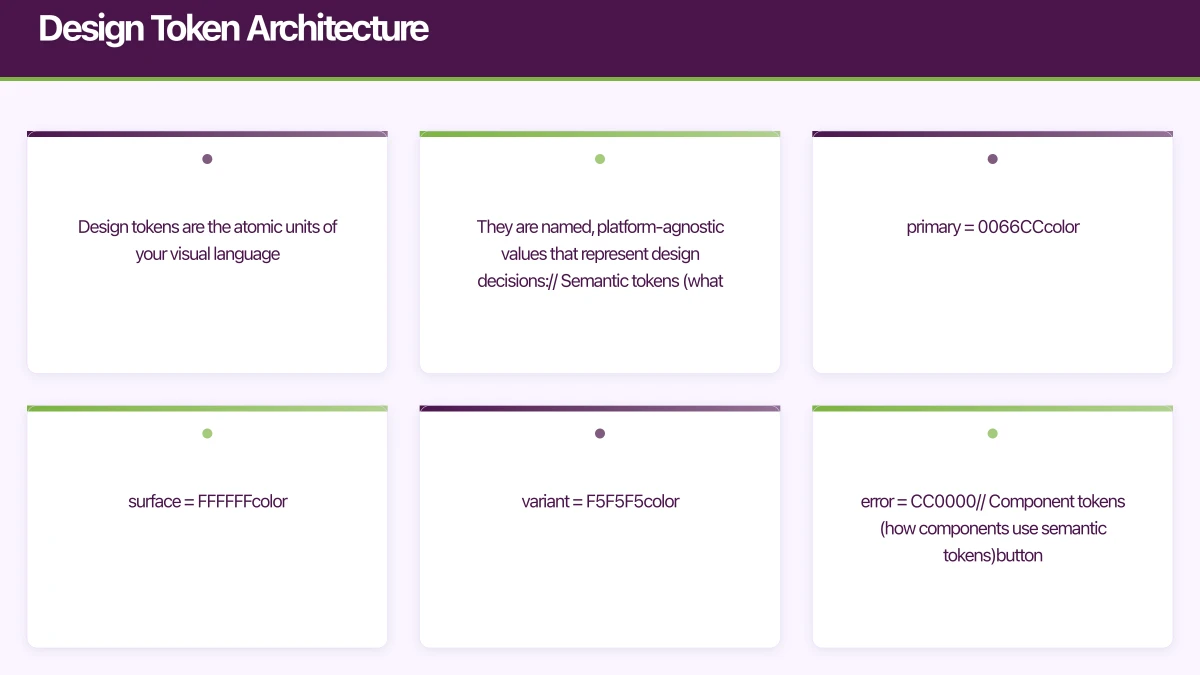This screenshot has height=675, width=1200.
Task: Click the purple dot on the variant card
Action: pos(599,433)
